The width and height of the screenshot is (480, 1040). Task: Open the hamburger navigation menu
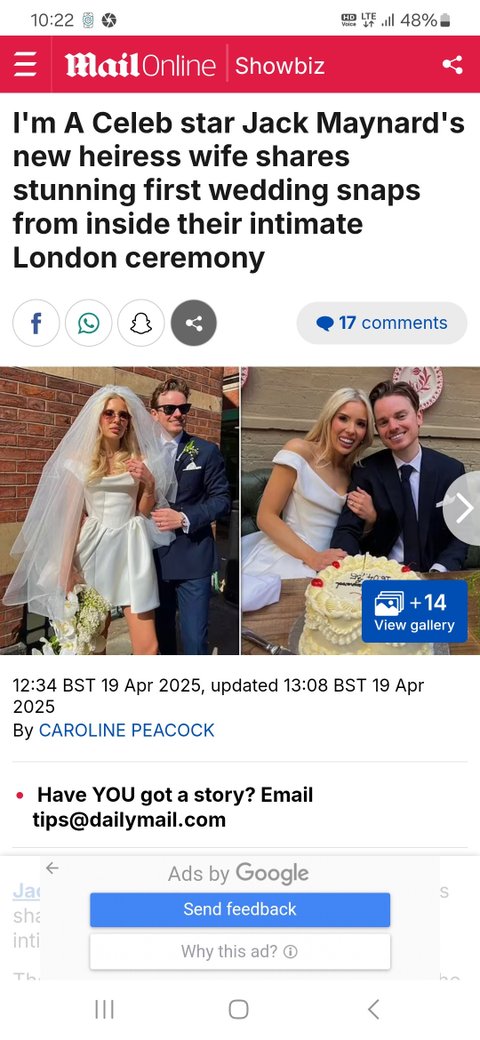(25, 65)
